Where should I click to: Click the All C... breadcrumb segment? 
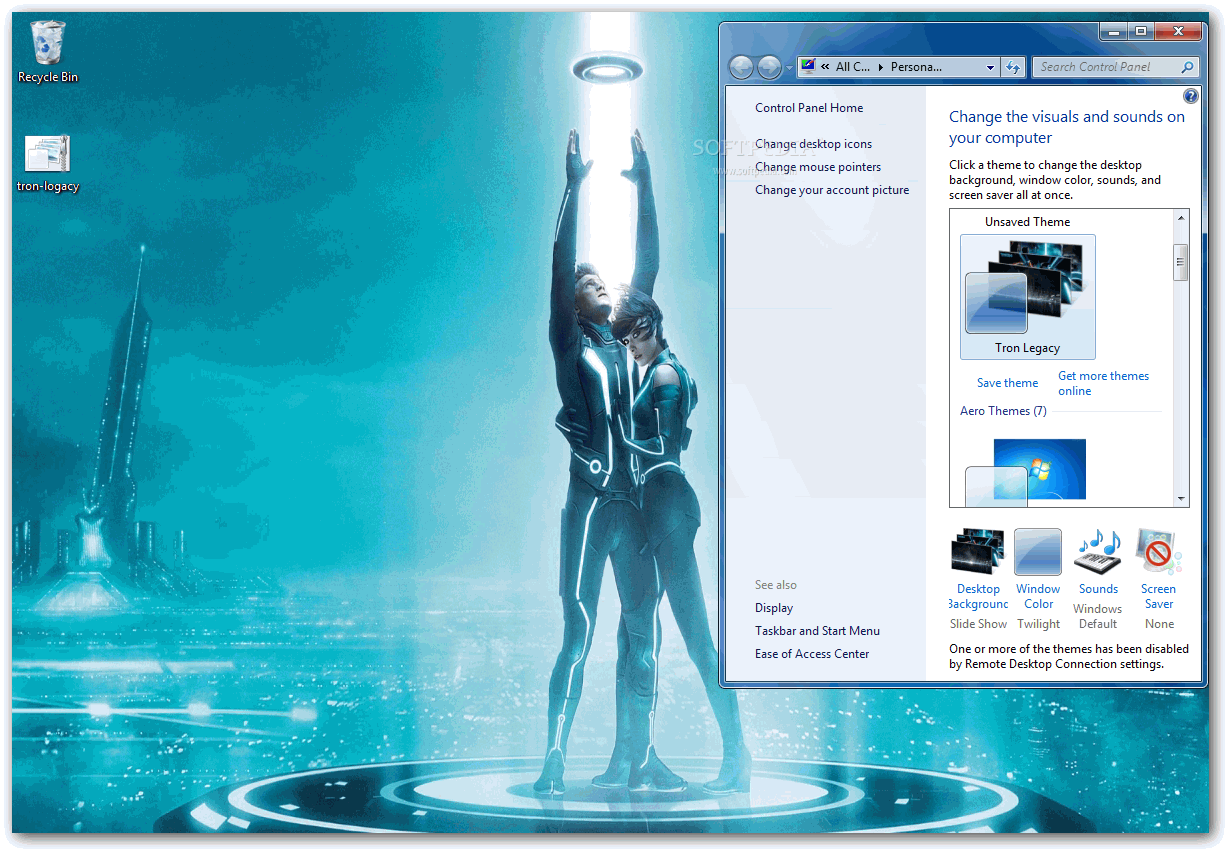pyautogui.click(x=853, y=67)
